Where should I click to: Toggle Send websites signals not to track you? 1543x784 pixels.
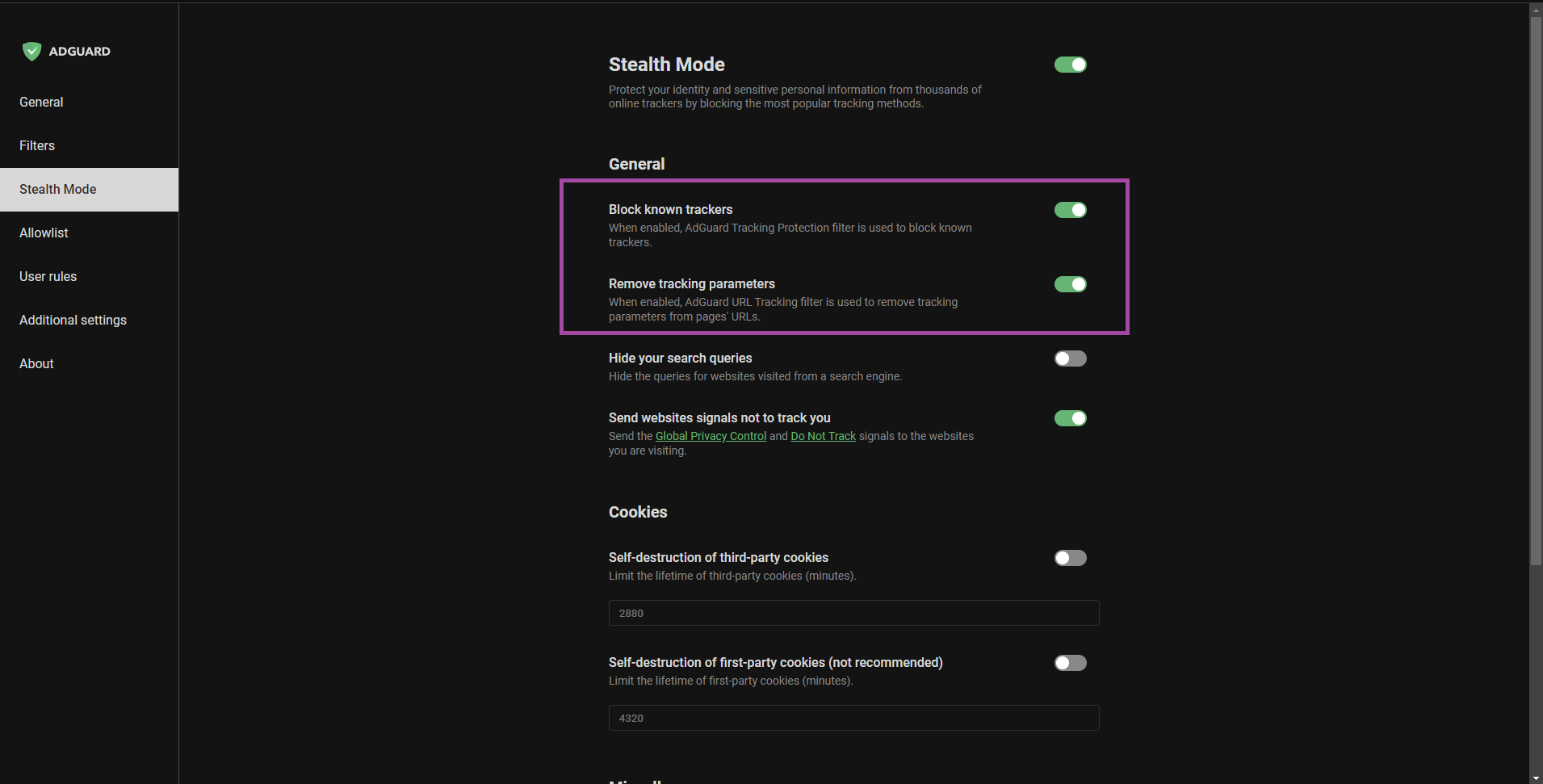tap(1070, 418)
